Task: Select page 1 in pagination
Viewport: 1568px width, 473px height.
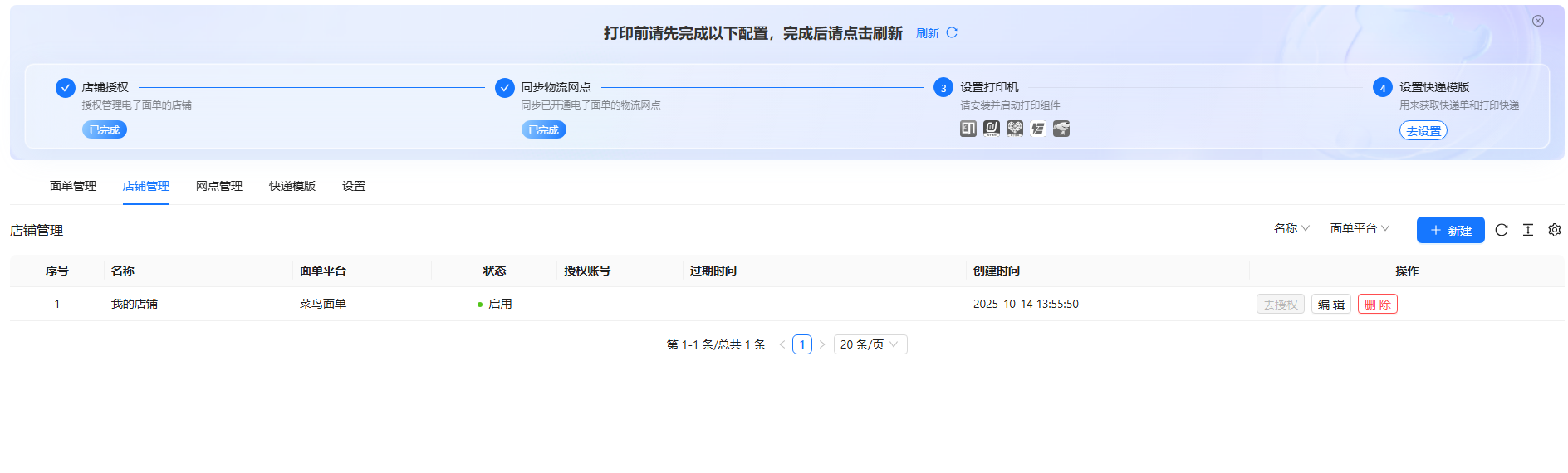Action: click(x=801, y=344)
